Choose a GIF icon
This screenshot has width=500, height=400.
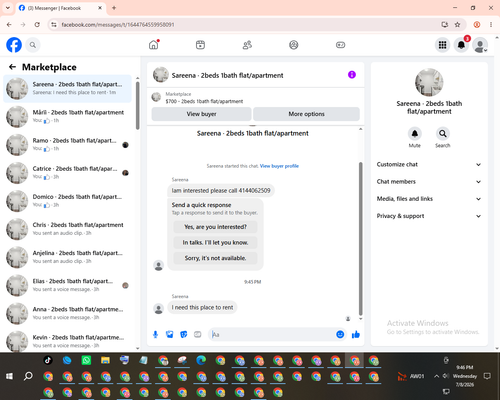tap(198, 334)
